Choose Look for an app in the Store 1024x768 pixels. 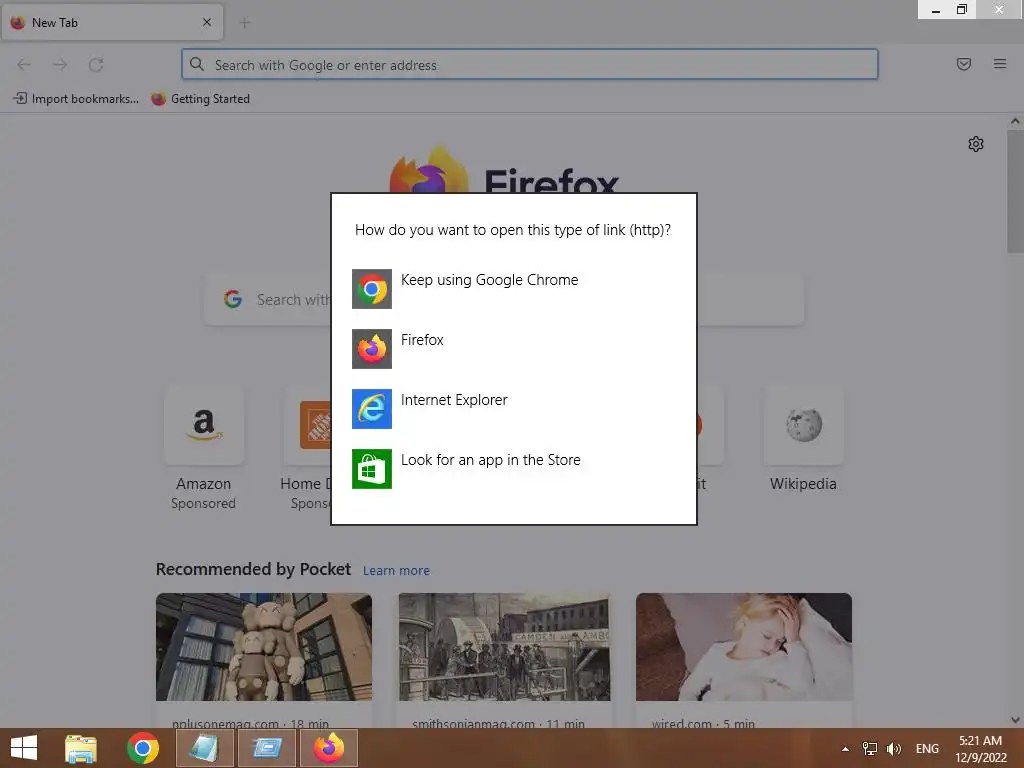513,469
